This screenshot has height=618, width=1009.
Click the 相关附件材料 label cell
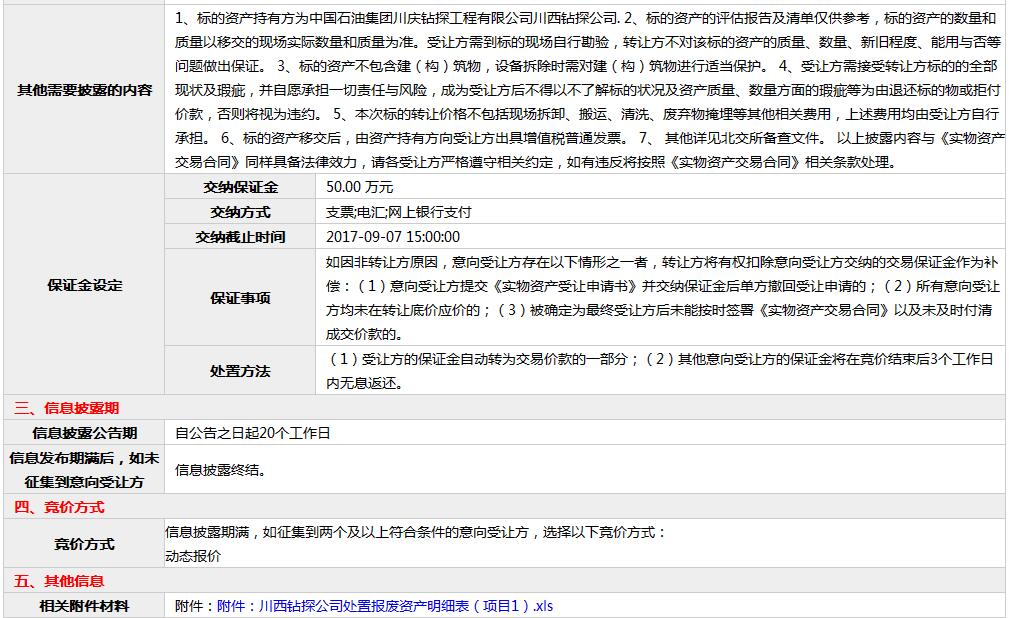click(84, 606)
